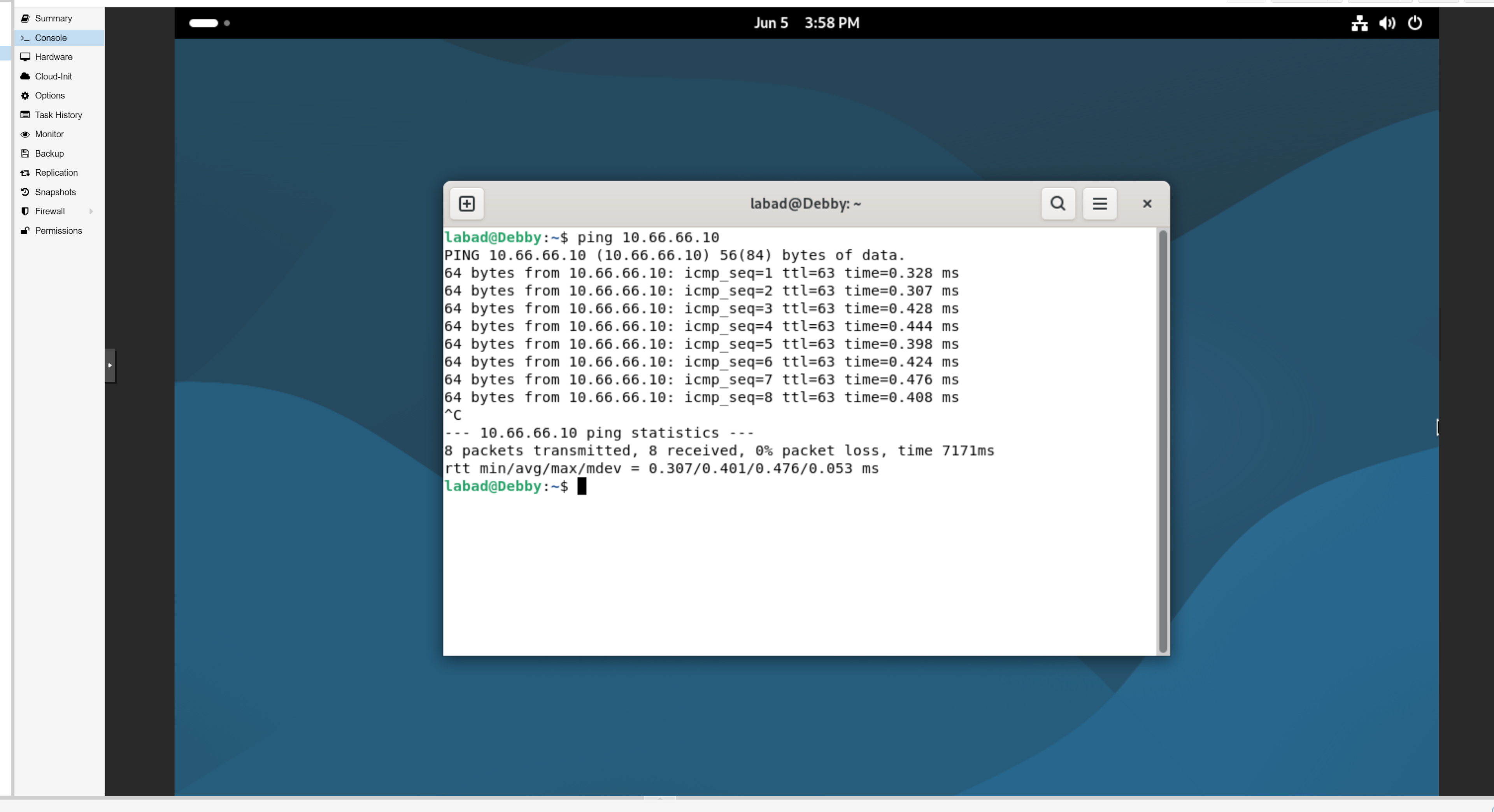Open the Firewall section
Viewport: 1494px width, 812px height.
tap(59, 211)
